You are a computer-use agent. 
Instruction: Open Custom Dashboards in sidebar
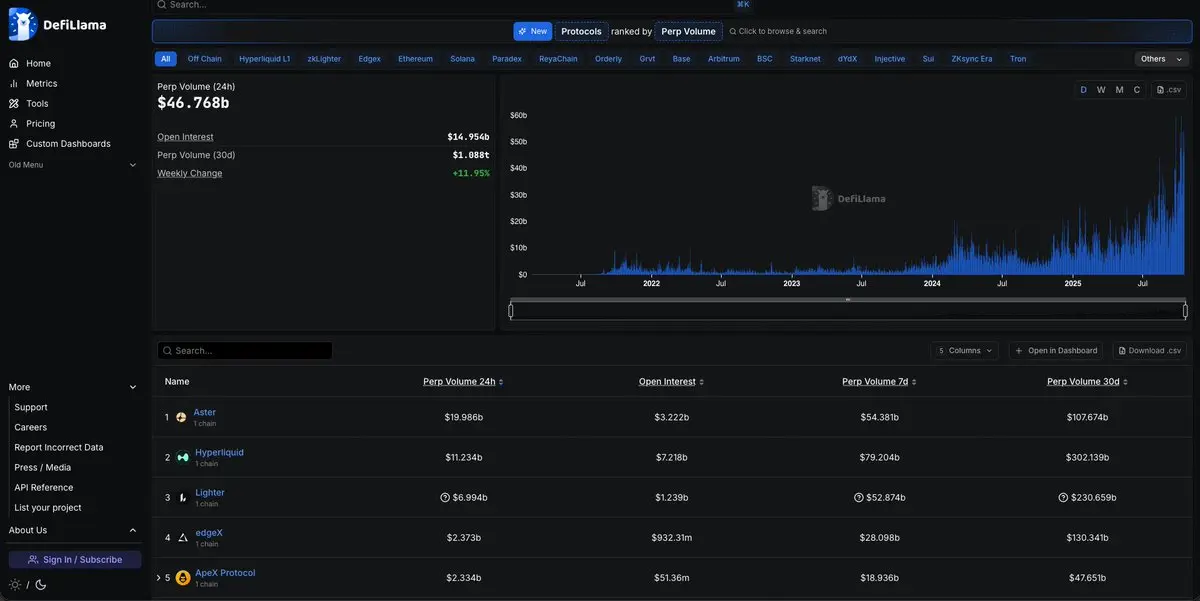click(x=68, y=143)
